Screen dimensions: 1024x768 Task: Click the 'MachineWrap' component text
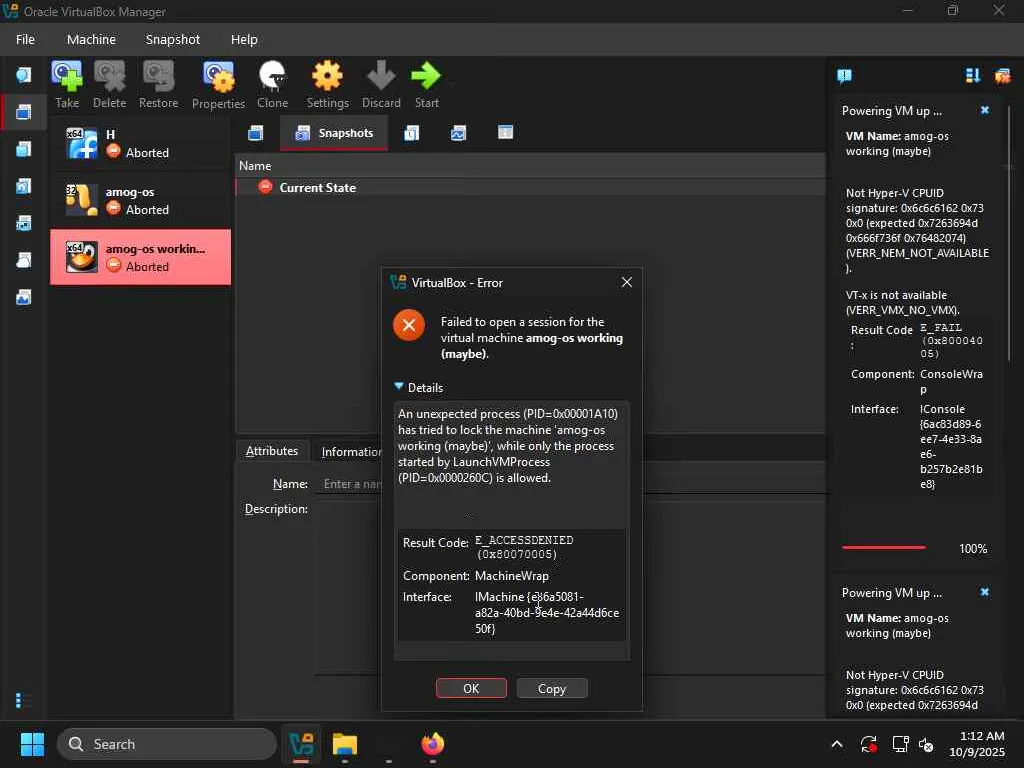[x=511, y=575]
